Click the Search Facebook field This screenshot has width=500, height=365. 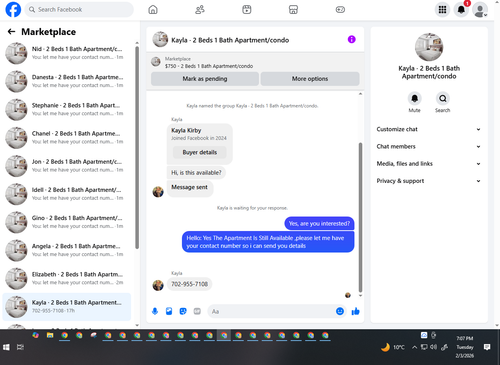pyautogui.click(x=79, y=10)
